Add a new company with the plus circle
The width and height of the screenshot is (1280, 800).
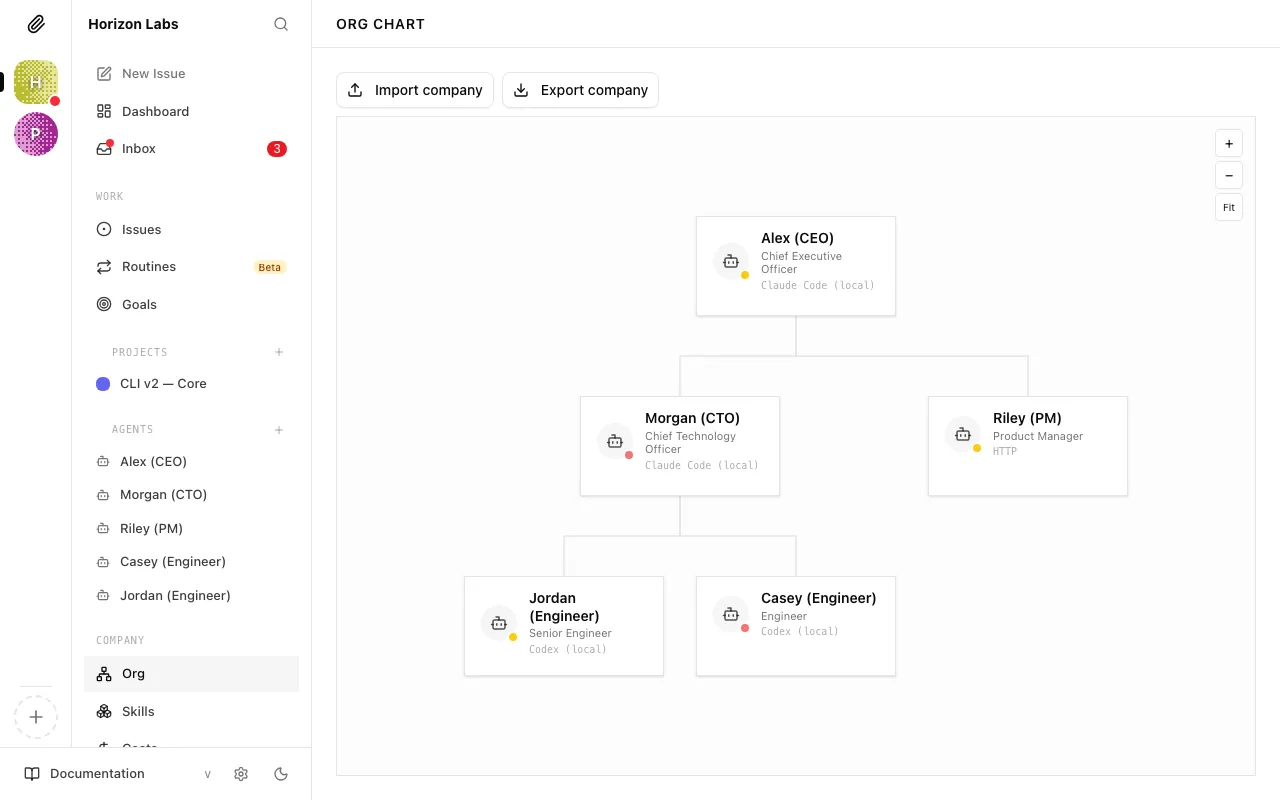(36, 717)
